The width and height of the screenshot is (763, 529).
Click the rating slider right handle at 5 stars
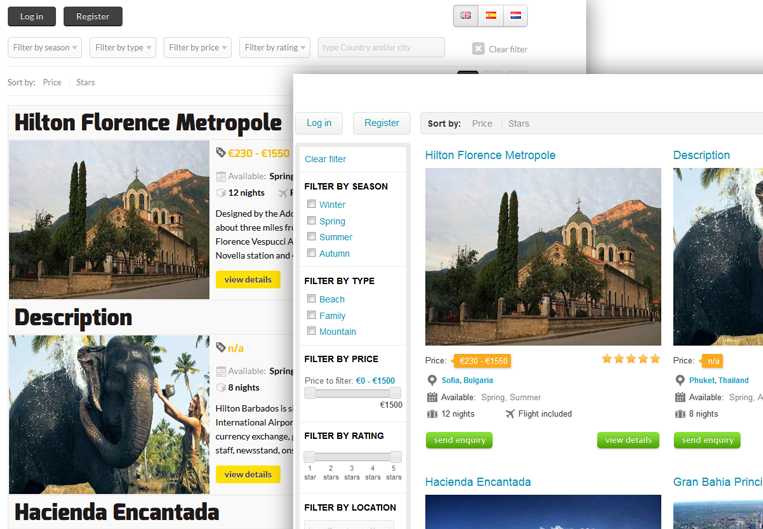[396, 456]
